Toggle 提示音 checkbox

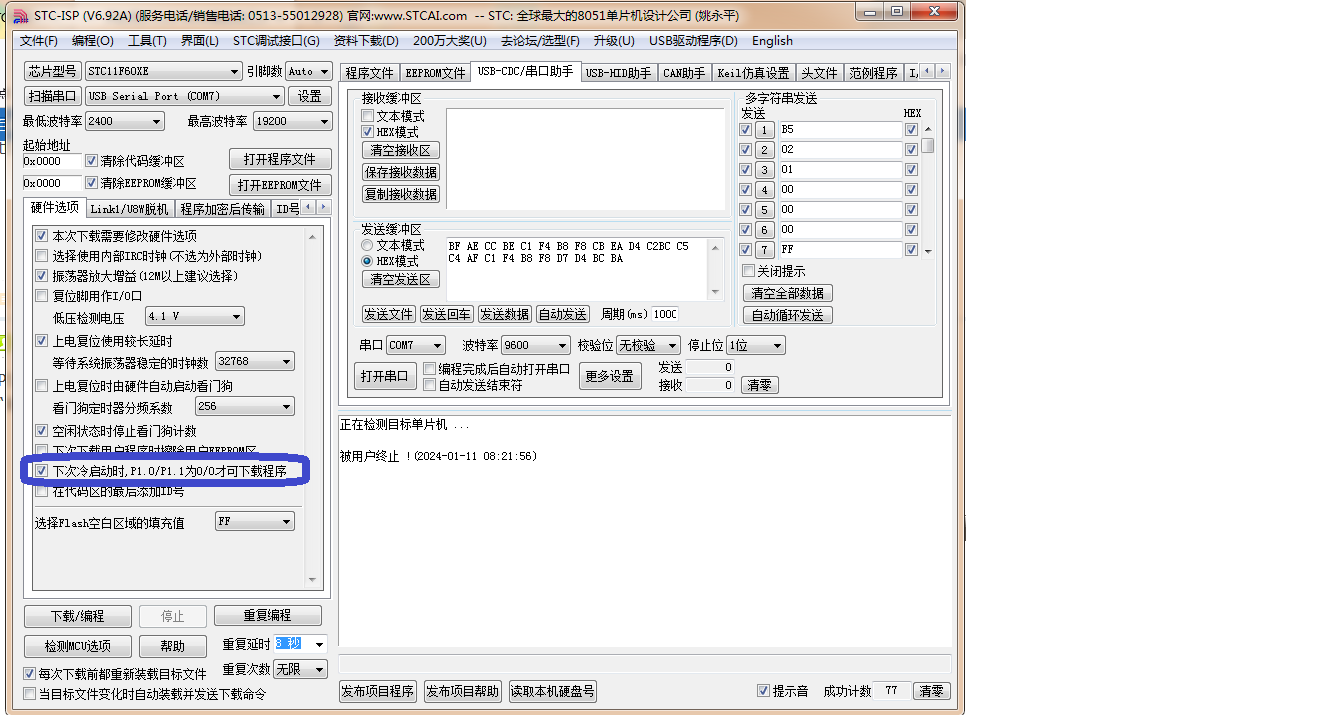pos(764,691)
